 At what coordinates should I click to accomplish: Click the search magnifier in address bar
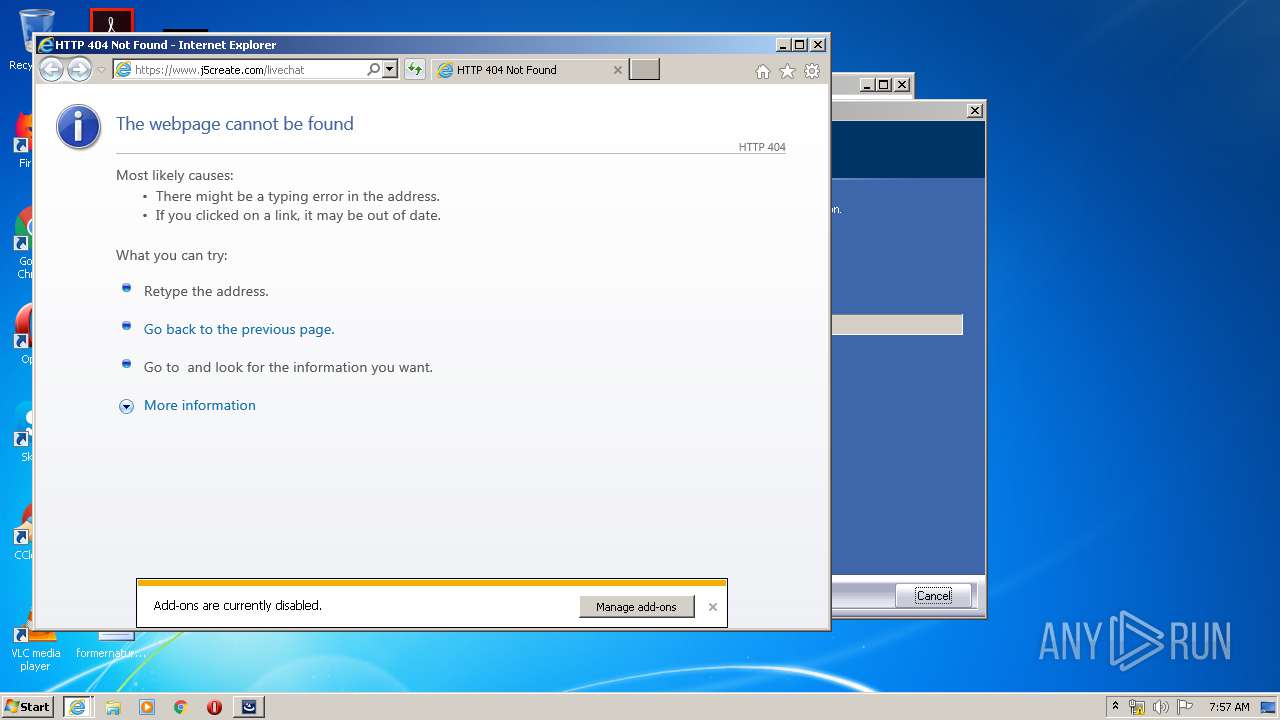click(374, 69)
